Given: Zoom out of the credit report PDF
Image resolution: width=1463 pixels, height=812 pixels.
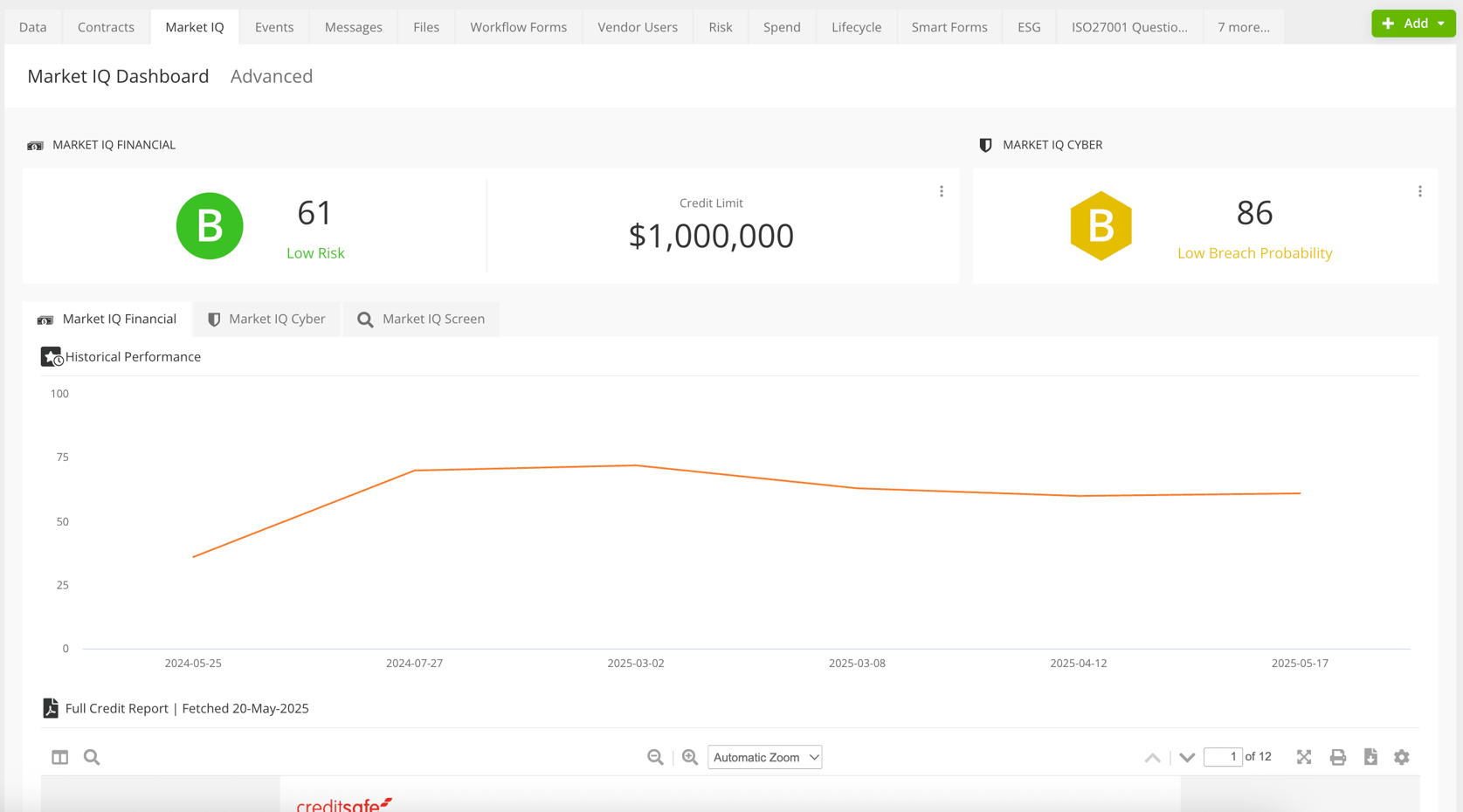Looking at the screenshot, I should point(655,757).
